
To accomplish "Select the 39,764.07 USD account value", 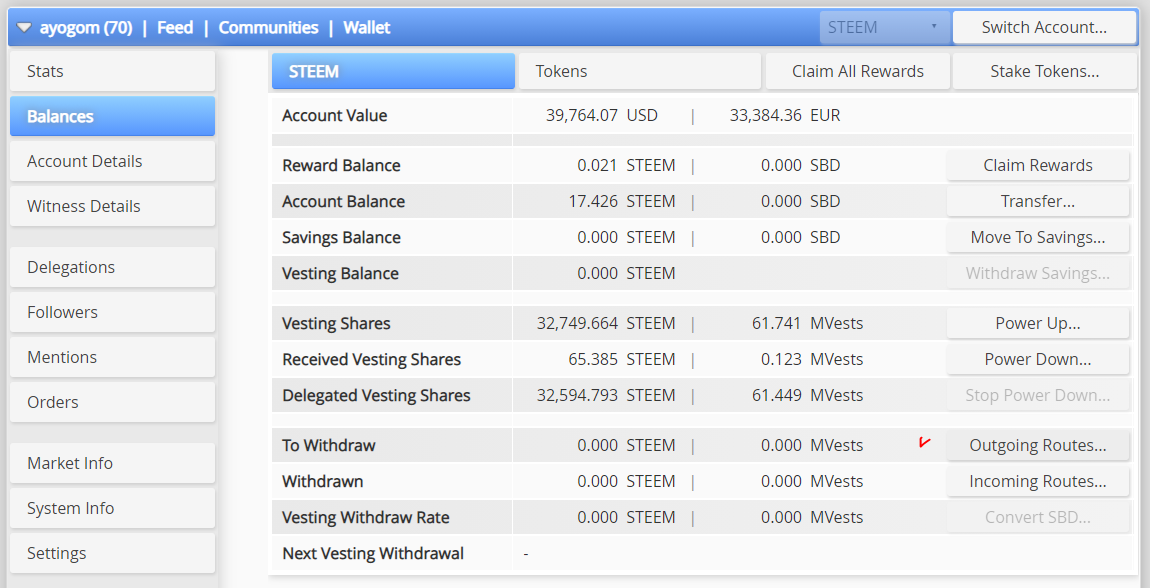I will [x=601, y=115].
